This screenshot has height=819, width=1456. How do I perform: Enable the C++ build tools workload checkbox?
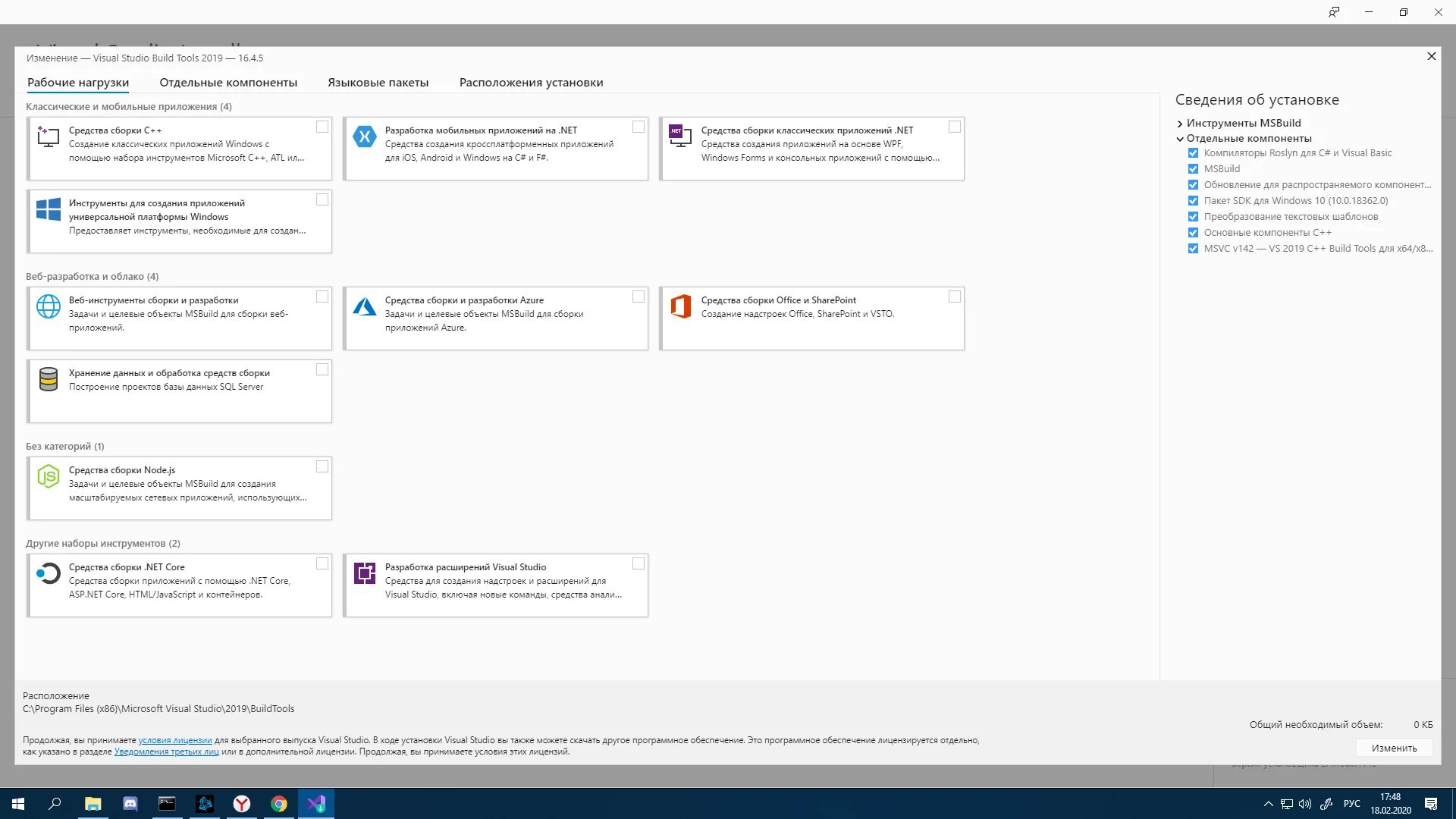tap(322, 127)
